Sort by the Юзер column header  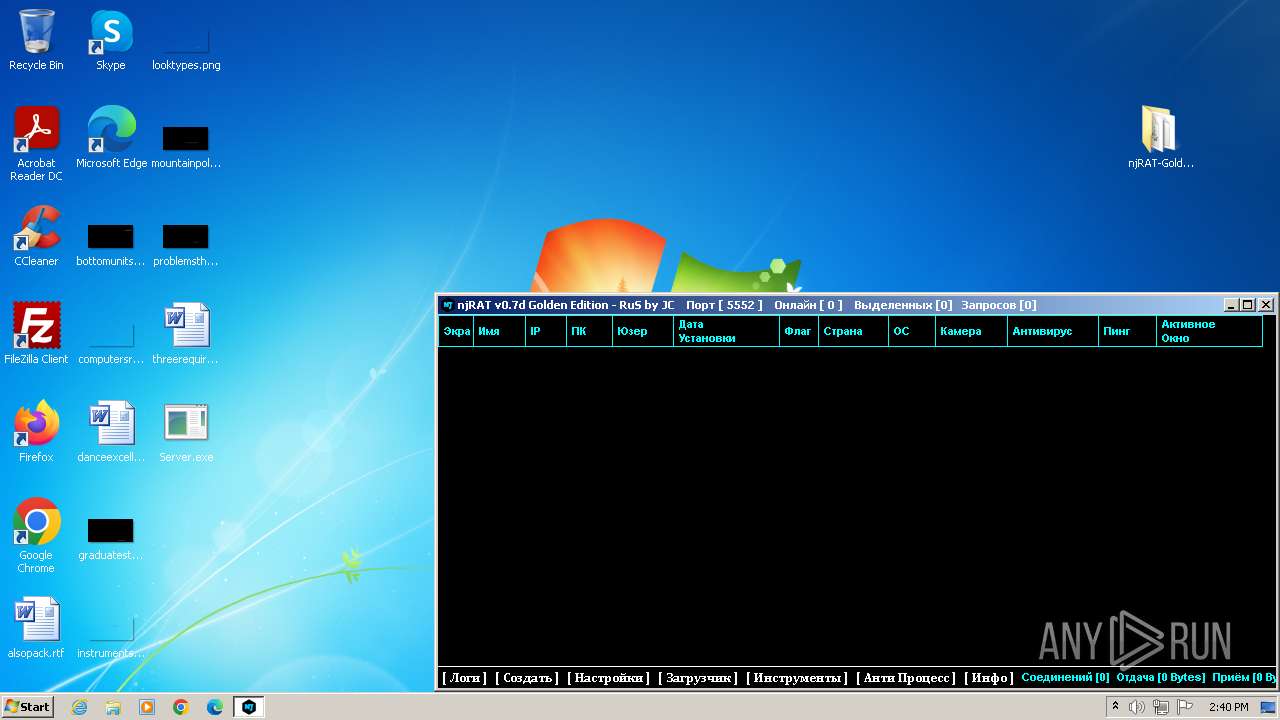pos(642,331)
